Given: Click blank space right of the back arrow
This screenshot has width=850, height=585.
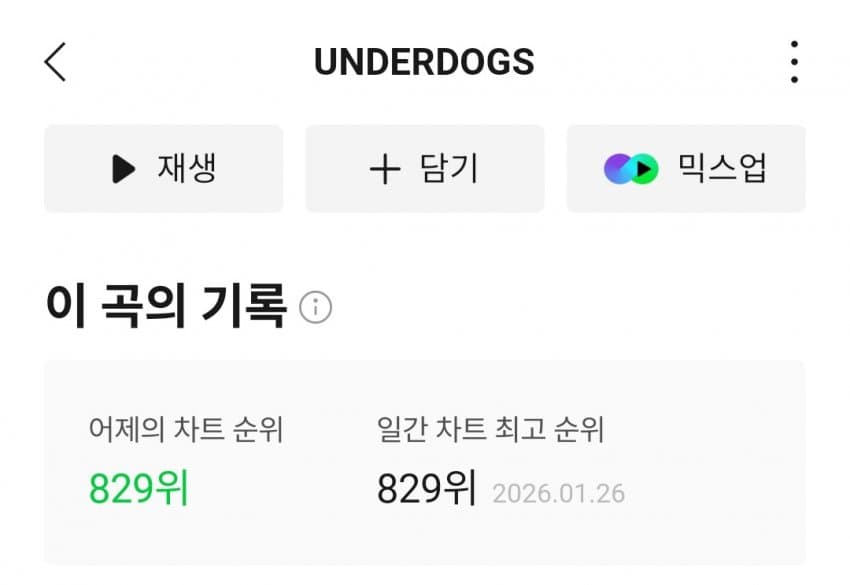Looking at the screenshot, I should tap(180, 62).
